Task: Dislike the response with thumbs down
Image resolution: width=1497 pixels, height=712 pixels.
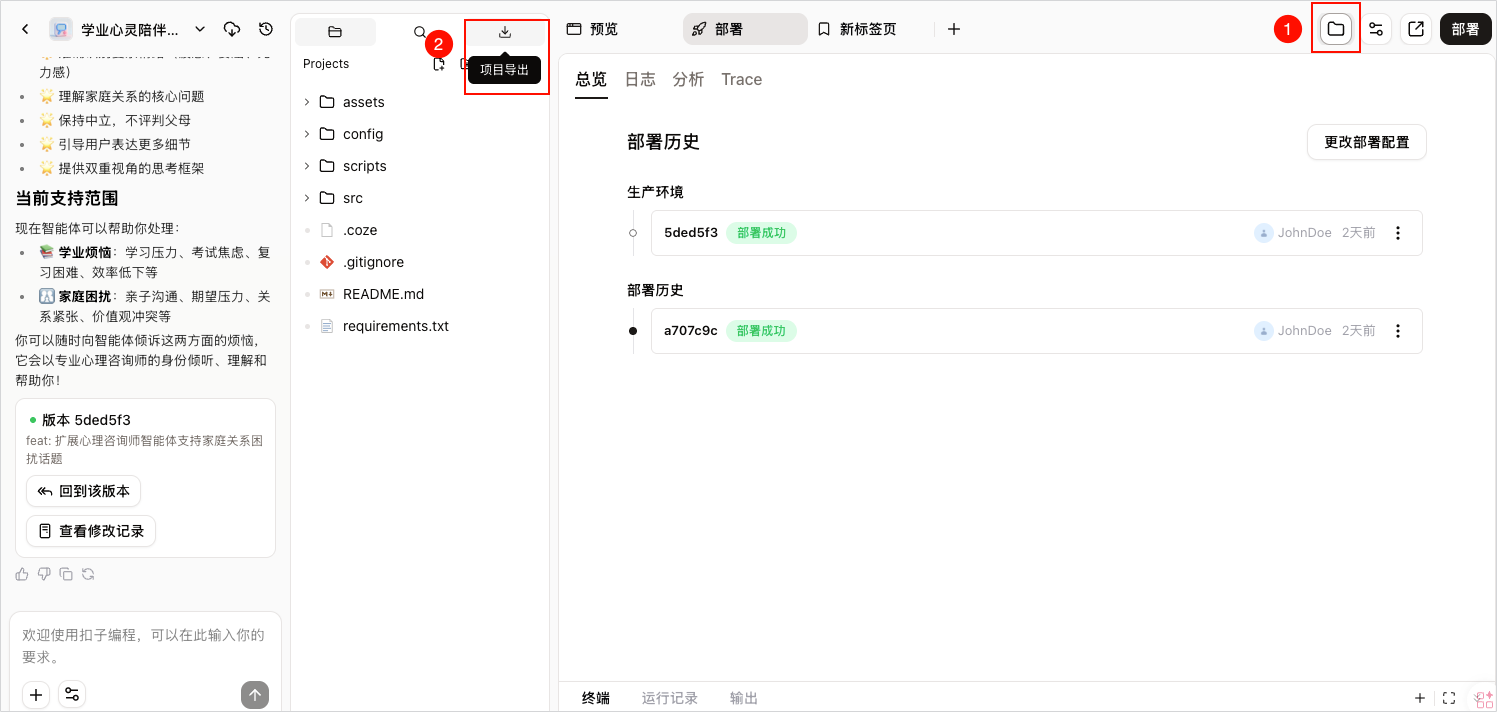Action: 44,574
